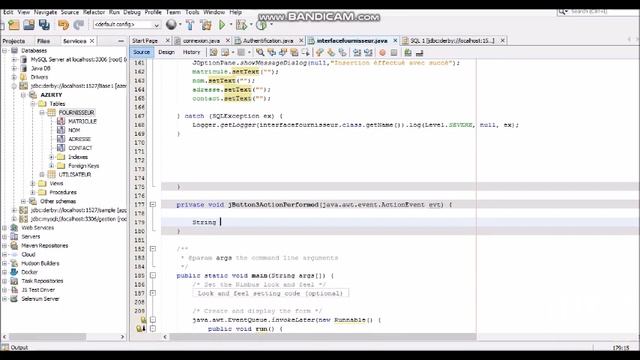Switch editor to History view

click(191, 52)
